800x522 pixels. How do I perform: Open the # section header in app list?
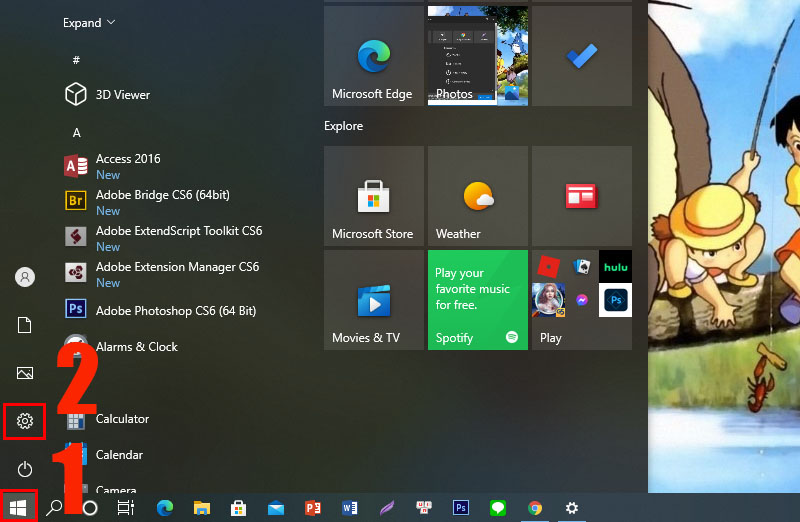76,60
